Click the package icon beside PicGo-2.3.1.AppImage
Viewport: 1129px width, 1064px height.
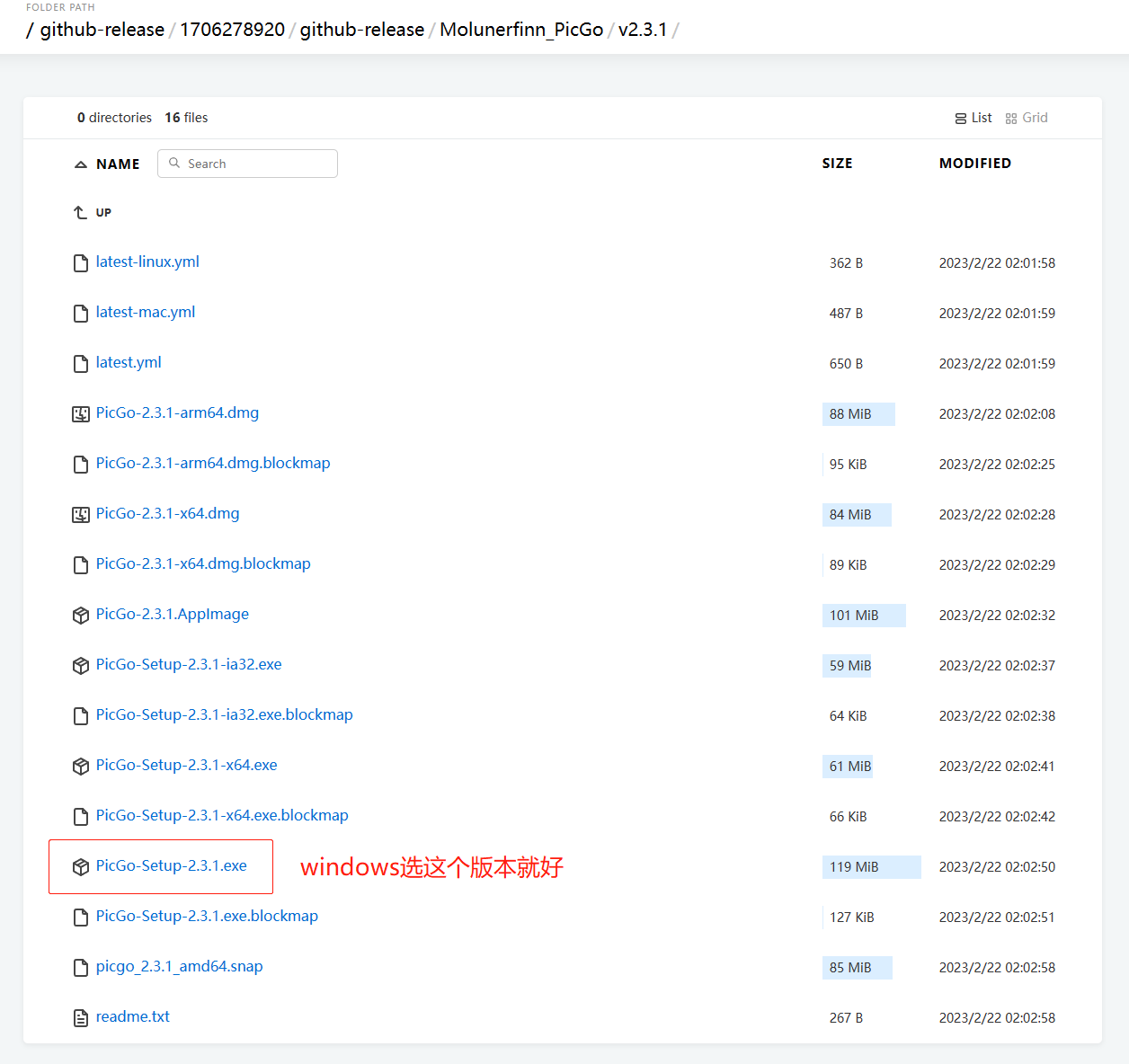81,616
